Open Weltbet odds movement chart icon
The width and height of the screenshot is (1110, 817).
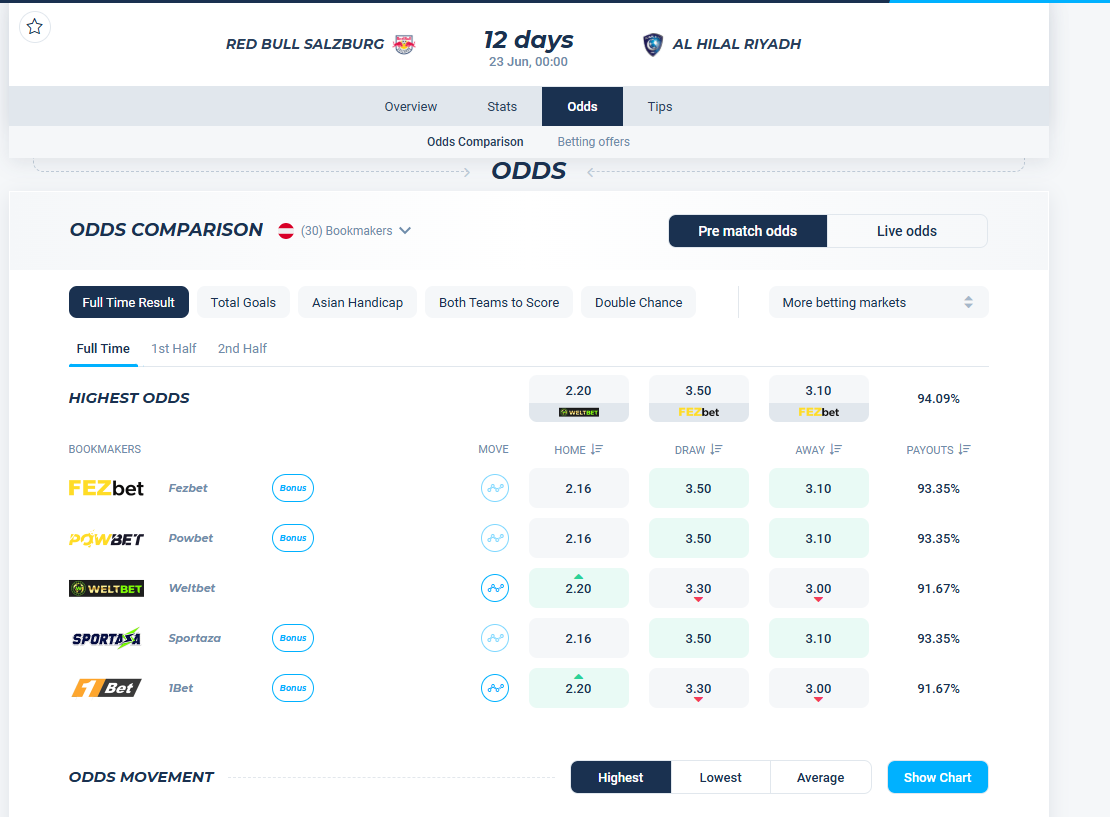[x=494, y=588]
